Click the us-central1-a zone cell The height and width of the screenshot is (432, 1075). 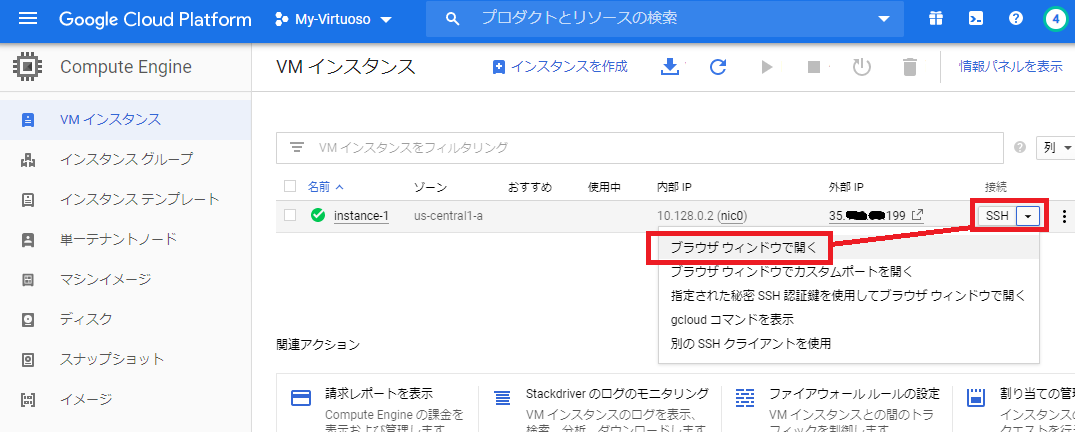448,216
